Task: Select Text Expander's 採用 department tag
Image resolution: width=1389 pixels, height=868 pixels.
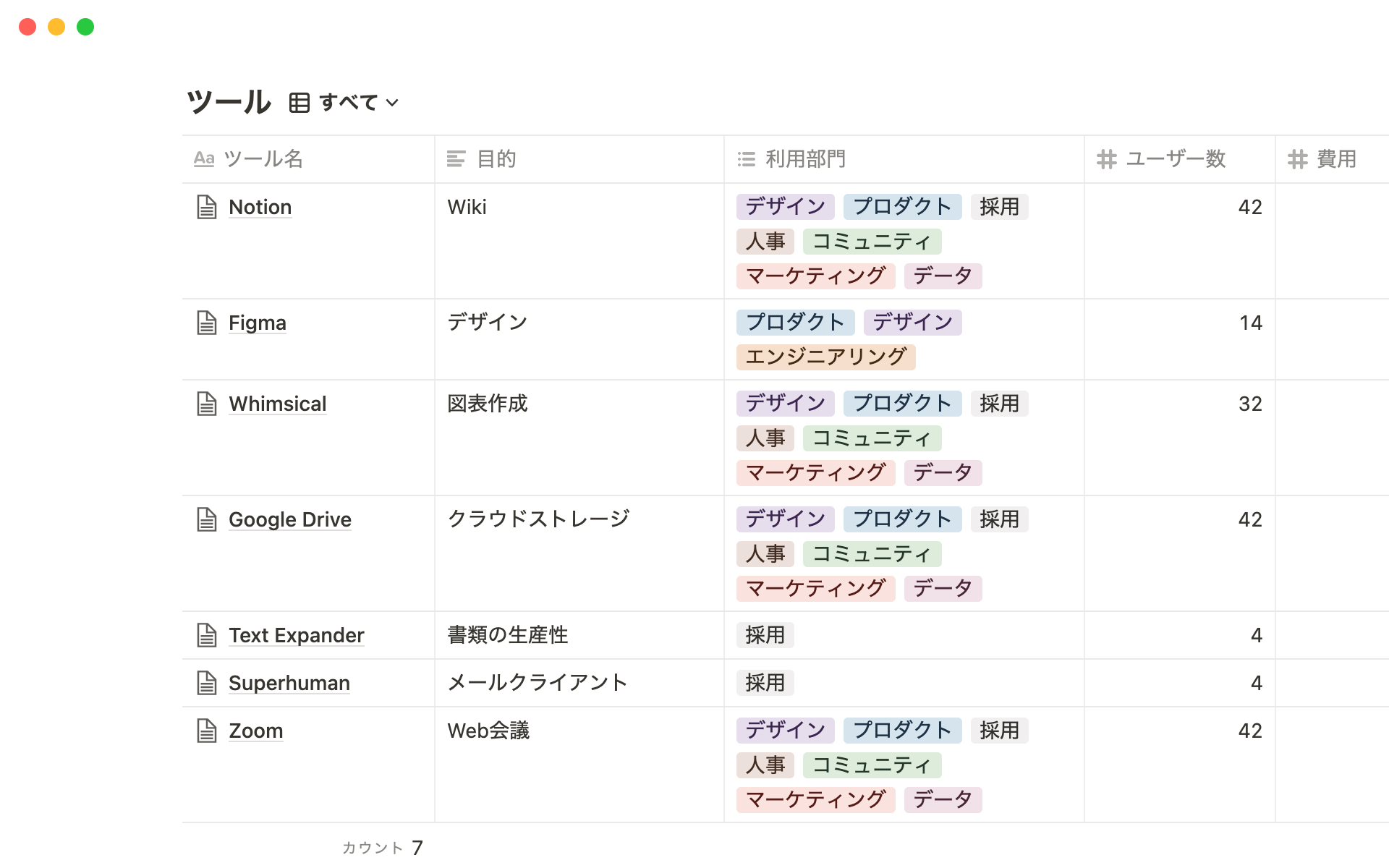Action: click(765, 635)
